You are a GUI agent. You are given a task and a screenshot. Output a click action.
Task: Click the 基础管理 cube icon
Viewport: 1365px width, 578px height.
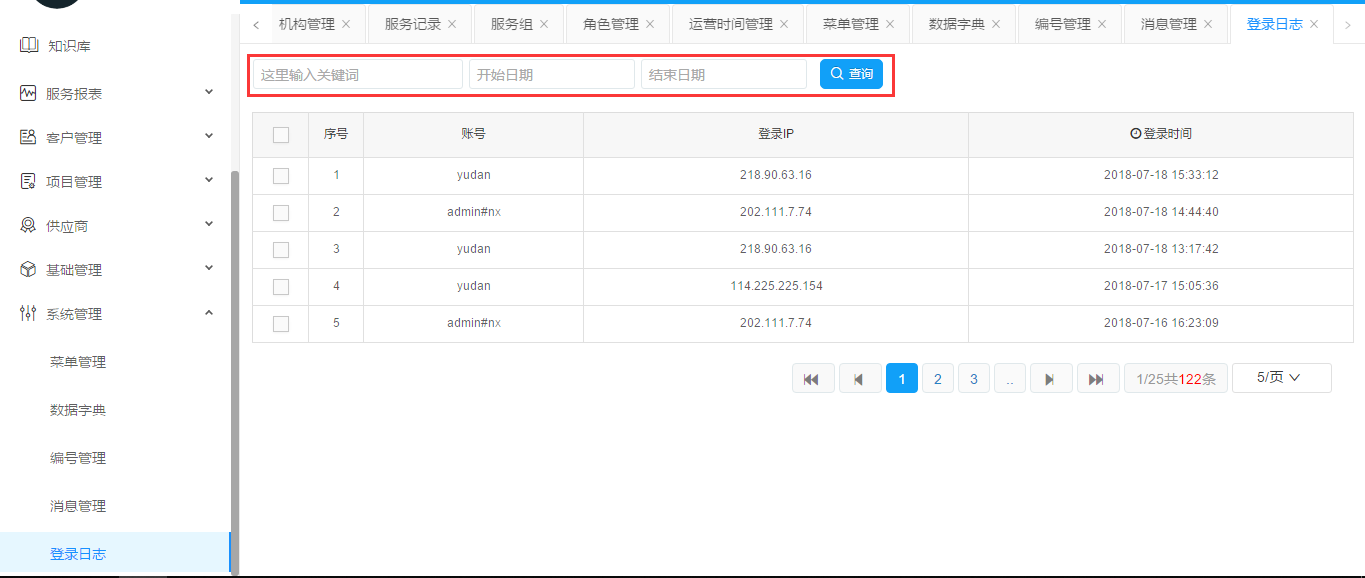pyautogui.click(x=28, y=270)
